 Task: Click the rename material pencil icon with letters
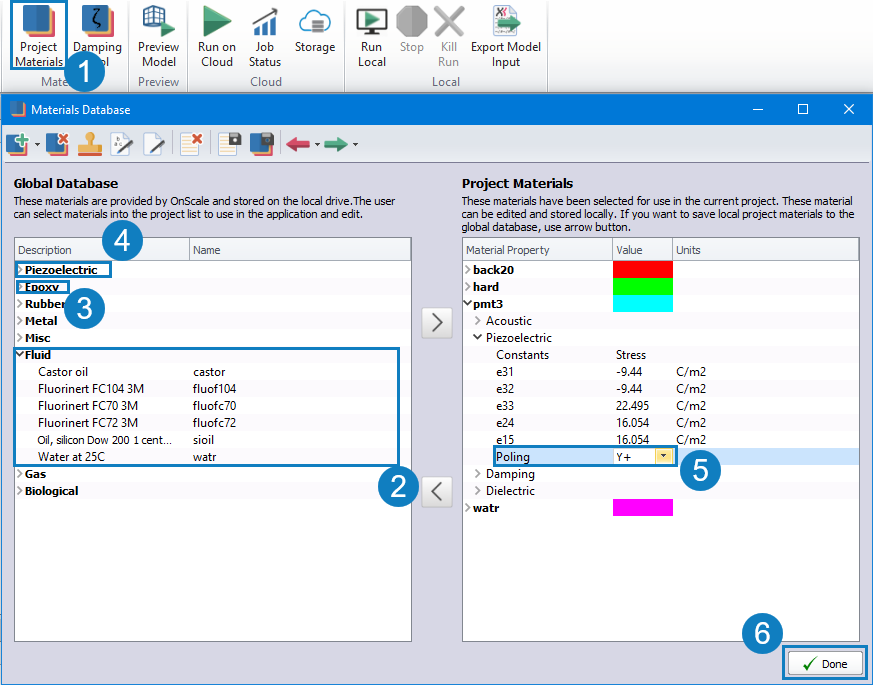coord(121,144)
